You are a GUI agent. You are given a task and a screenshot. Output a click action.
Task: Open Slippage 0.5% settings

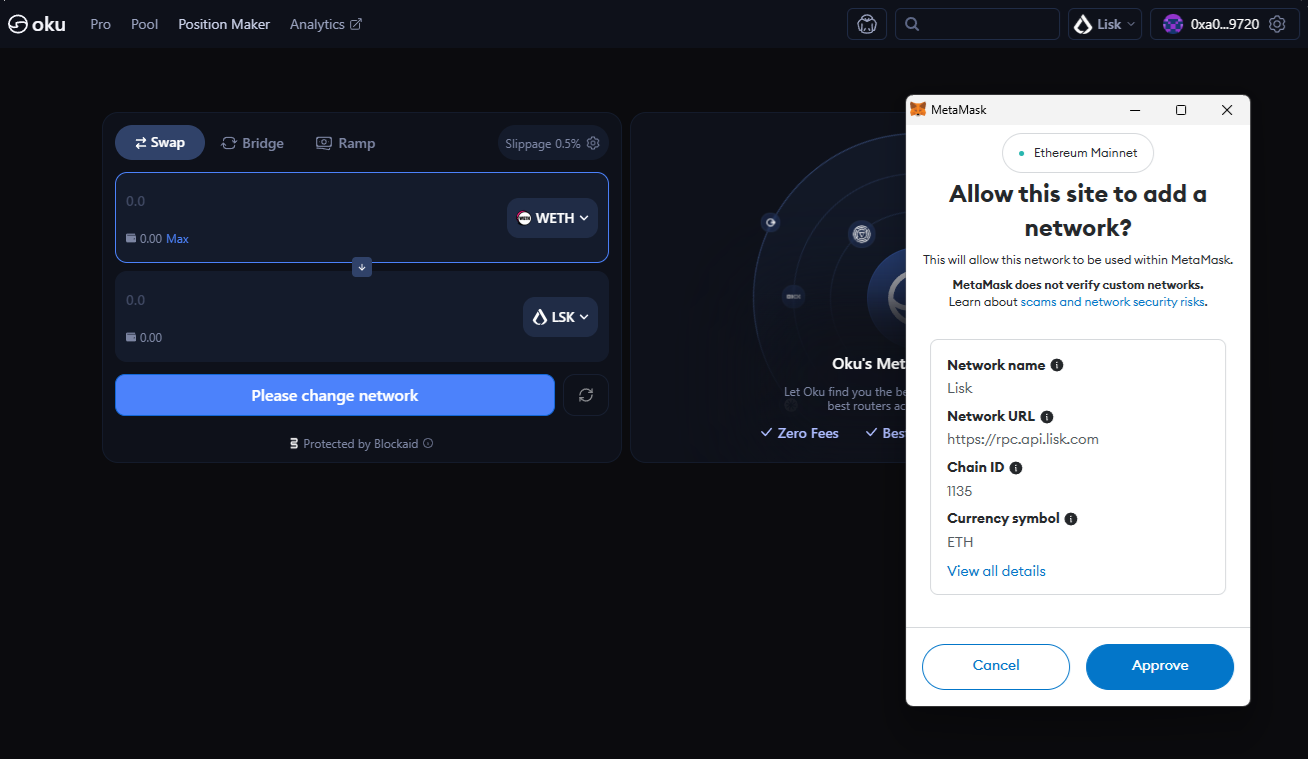pyautogui.click(x=553, y=143)
